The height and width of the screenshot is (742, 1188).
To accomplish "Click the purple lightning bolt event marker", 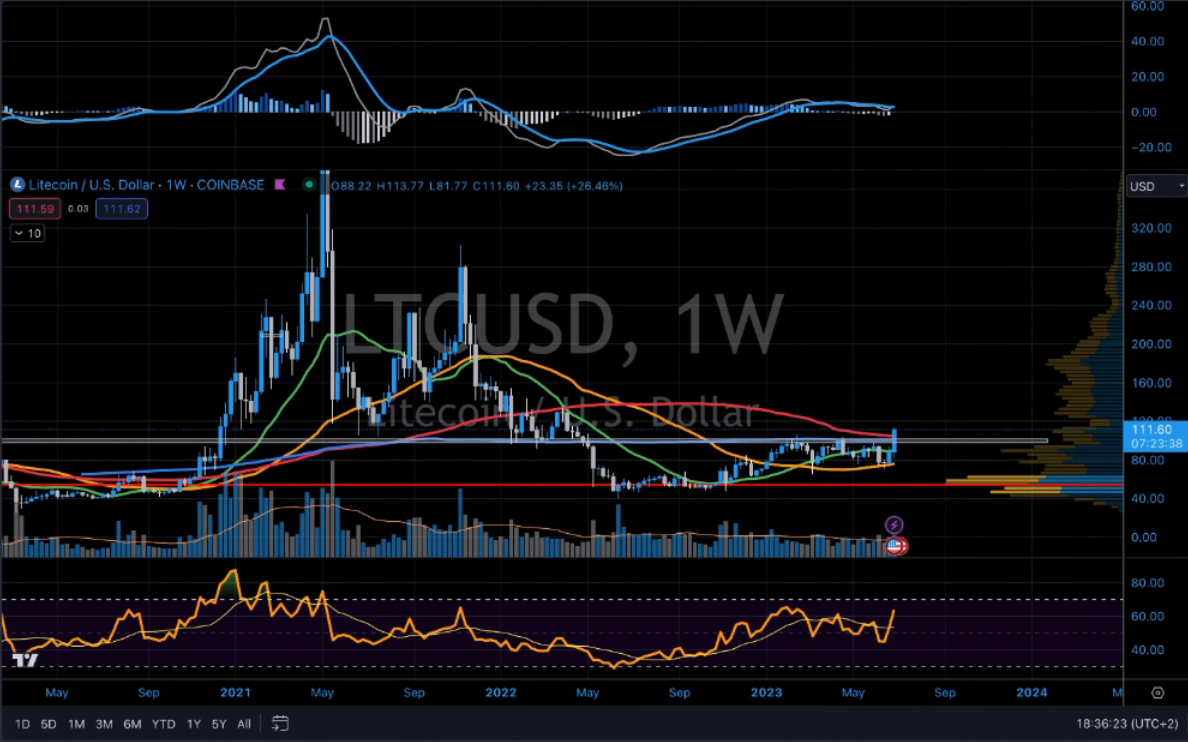I will [x=894, y=525].
